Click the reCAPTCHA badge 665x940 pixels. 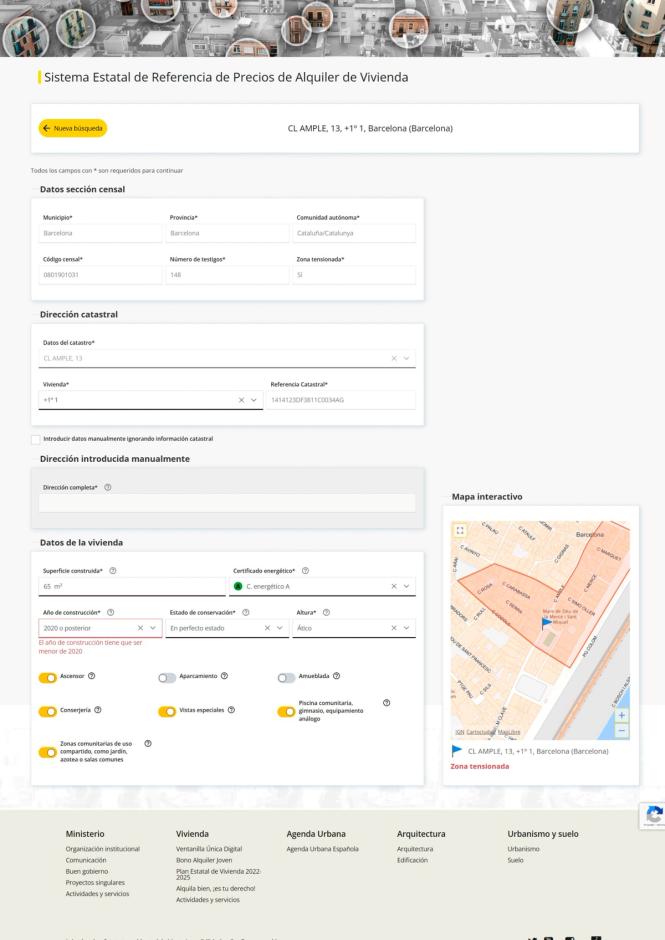coord(652,816)
